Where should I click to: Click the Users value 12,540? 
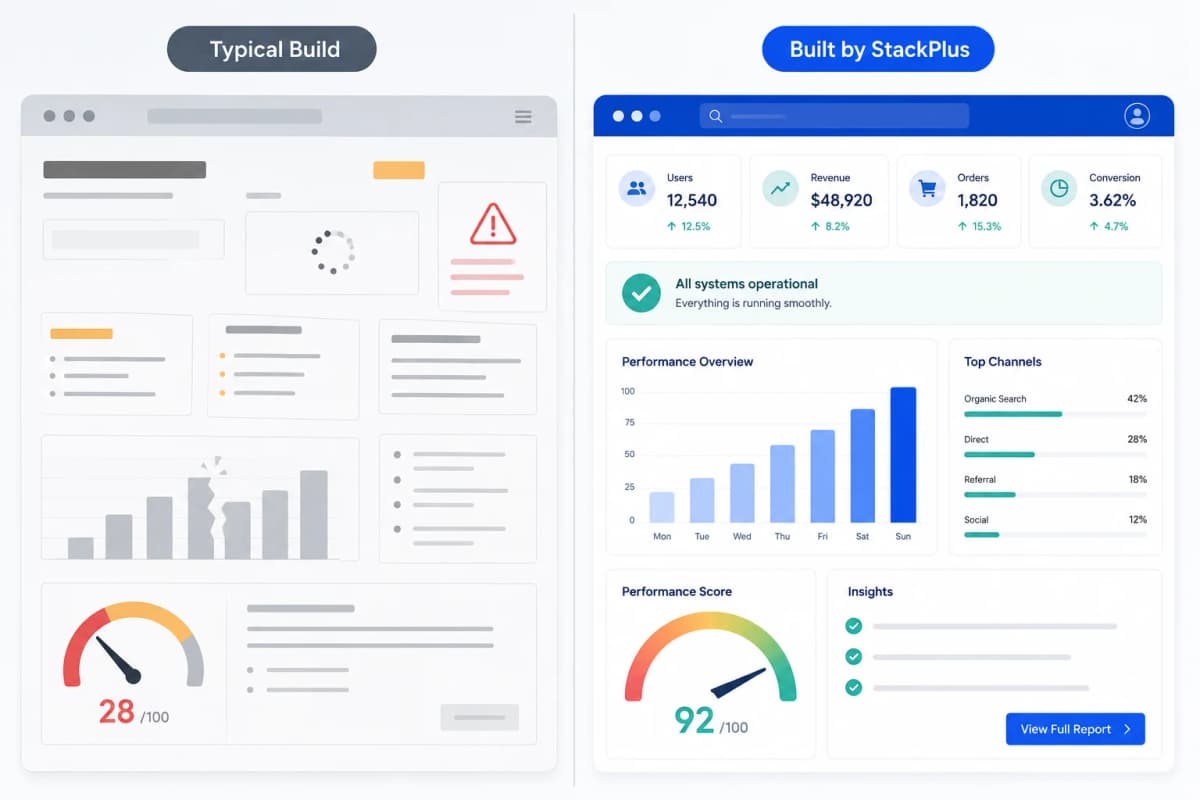pyautogui.click(x=692, y=200)
